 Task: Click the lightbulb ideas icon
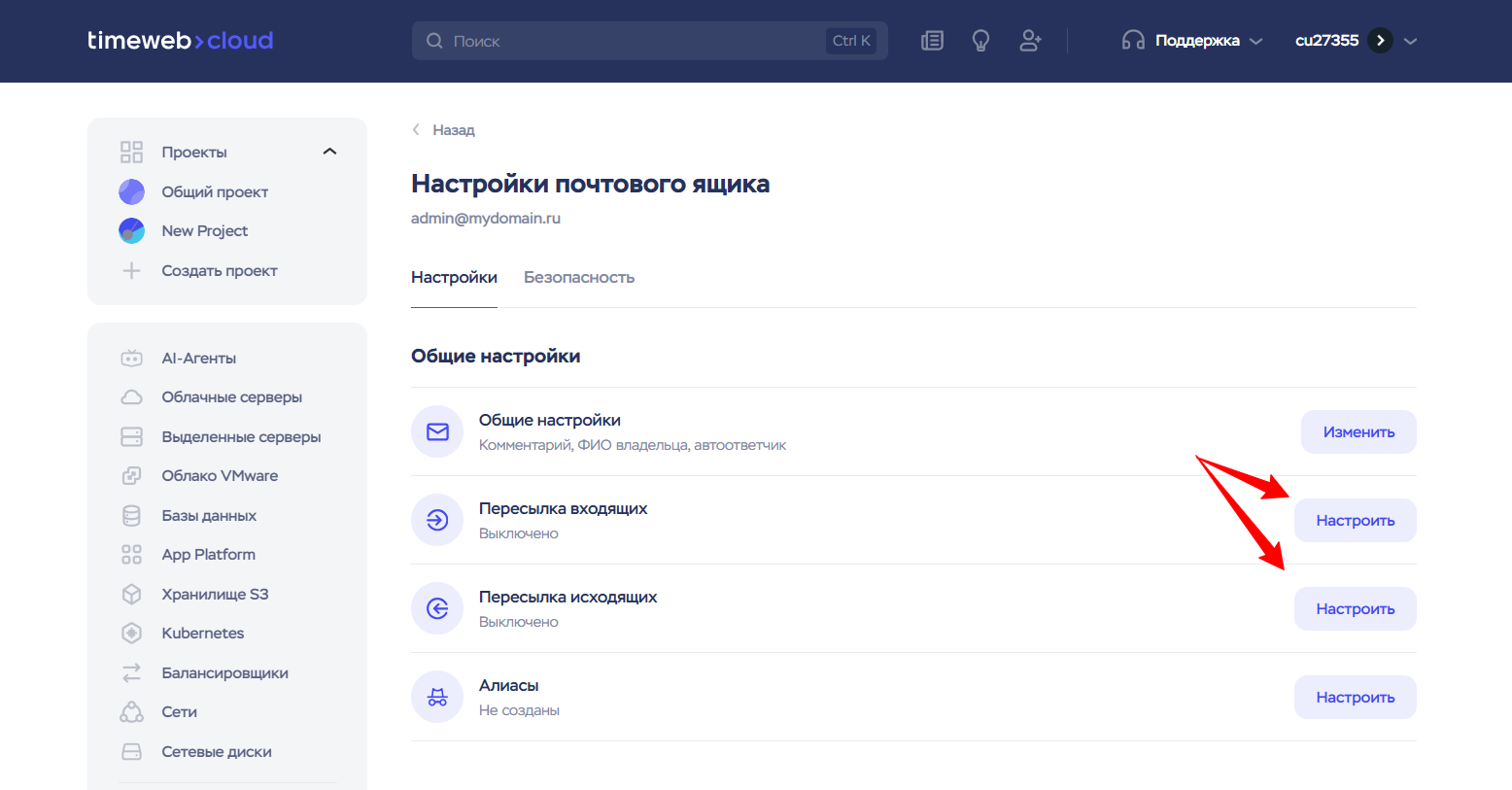pos(980,41)
